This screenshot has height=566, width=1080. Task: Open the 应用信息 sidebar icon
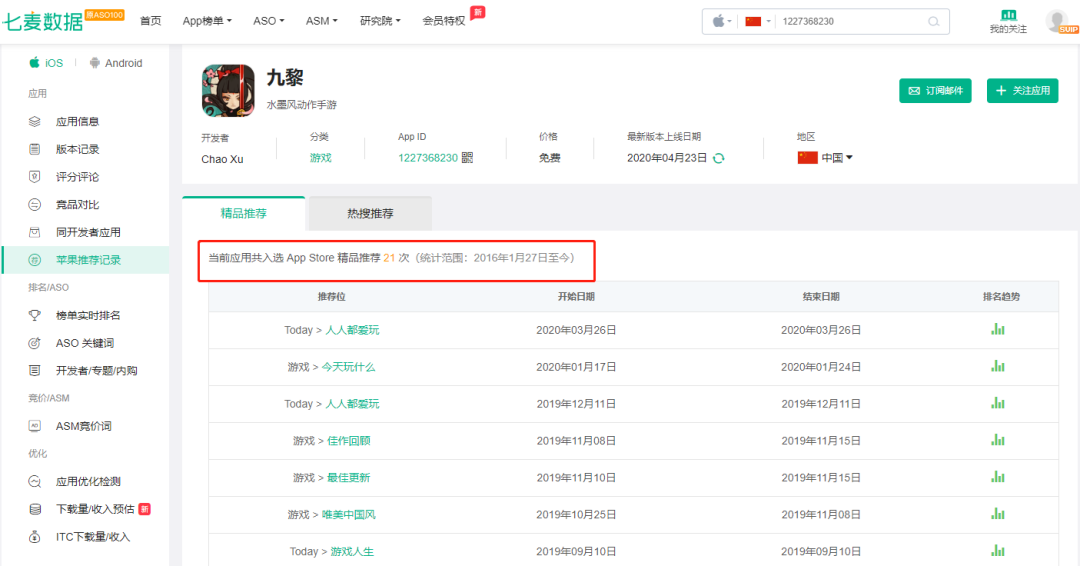click(34, 121)
